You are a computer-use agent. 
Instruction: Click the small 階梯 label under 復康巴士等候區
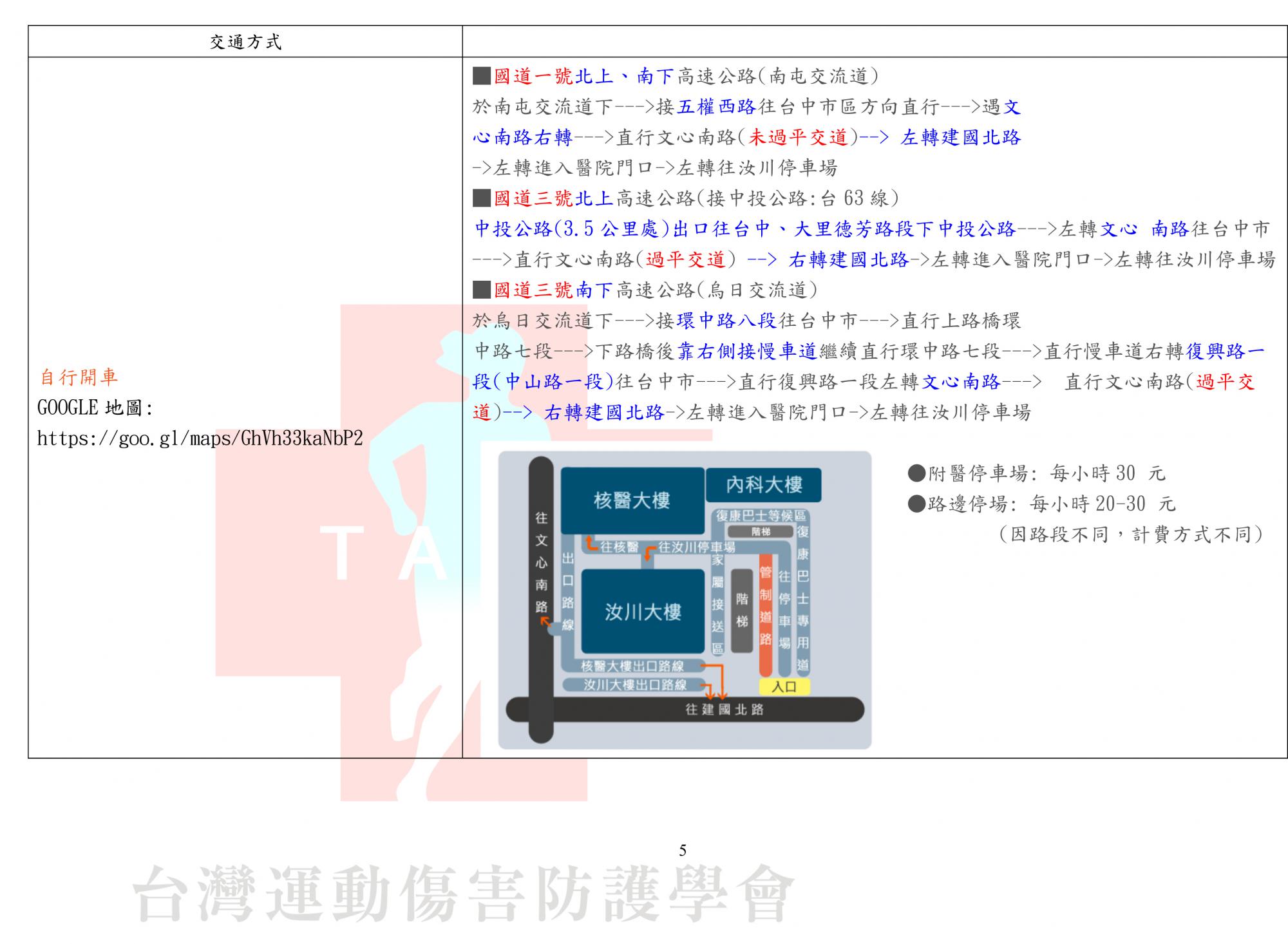click(x=761, y=532)
